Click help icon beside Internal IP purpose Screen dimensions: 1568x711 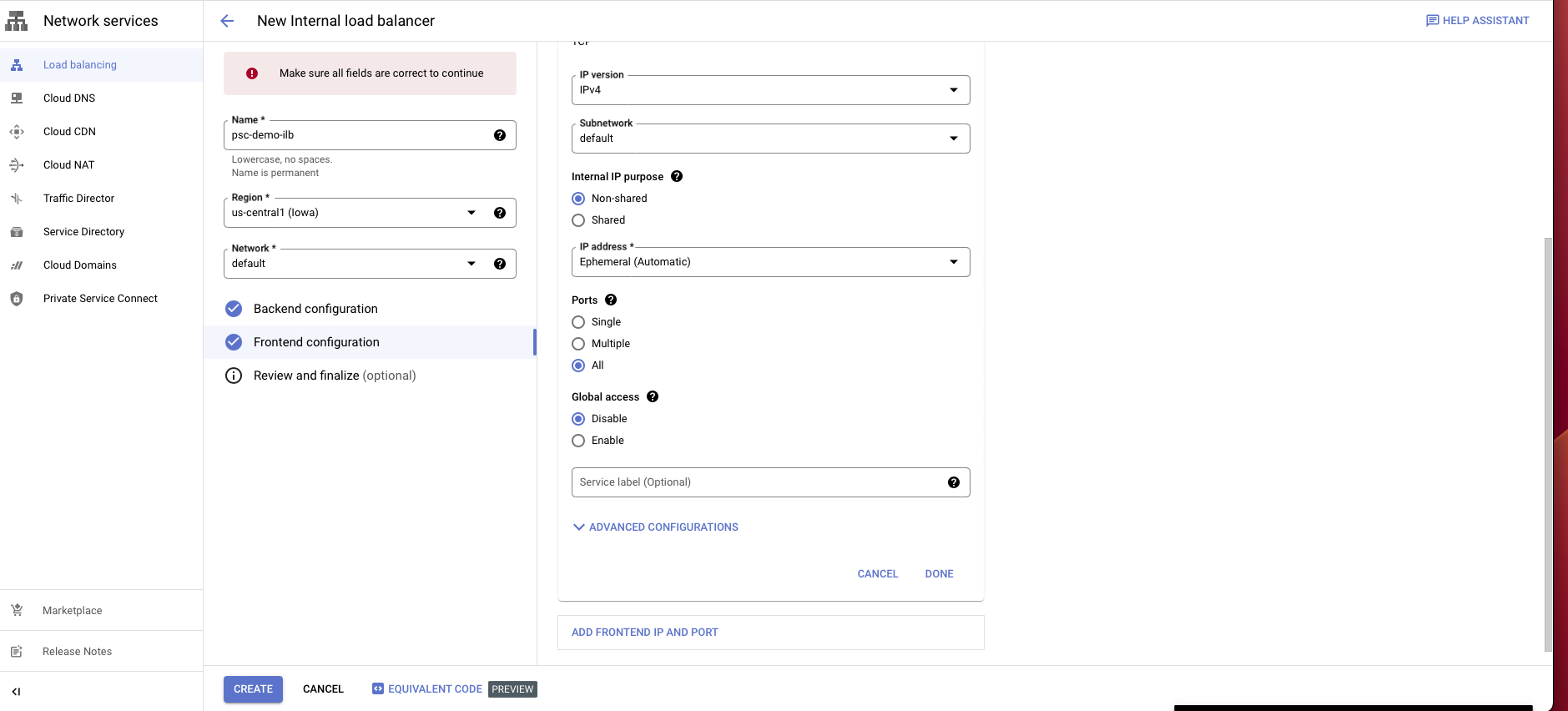[x=677, y=176]
